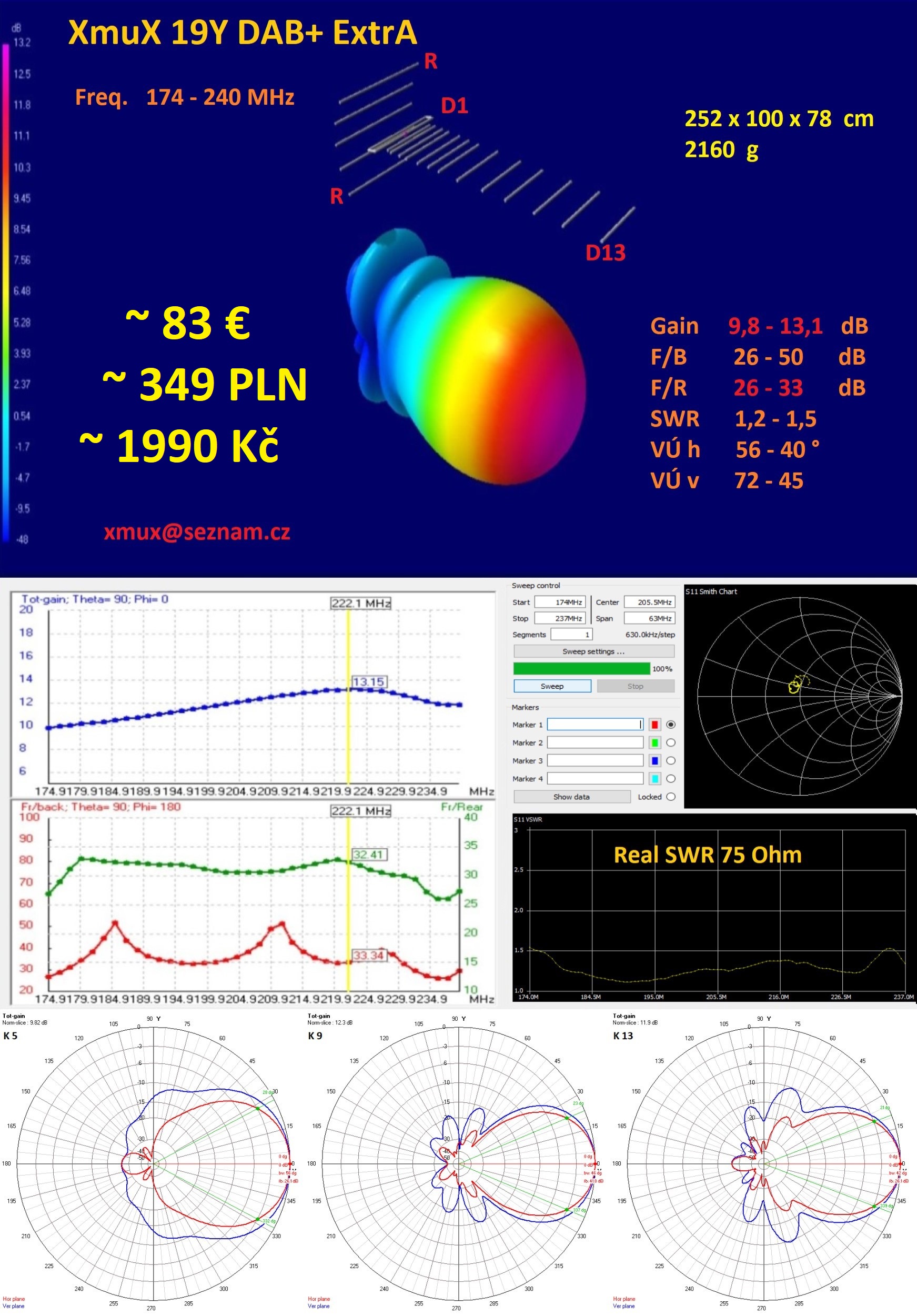Screen dimensions: 917x1316
Task: Select the Marker 1 radio button
Action: pos(671,725)
